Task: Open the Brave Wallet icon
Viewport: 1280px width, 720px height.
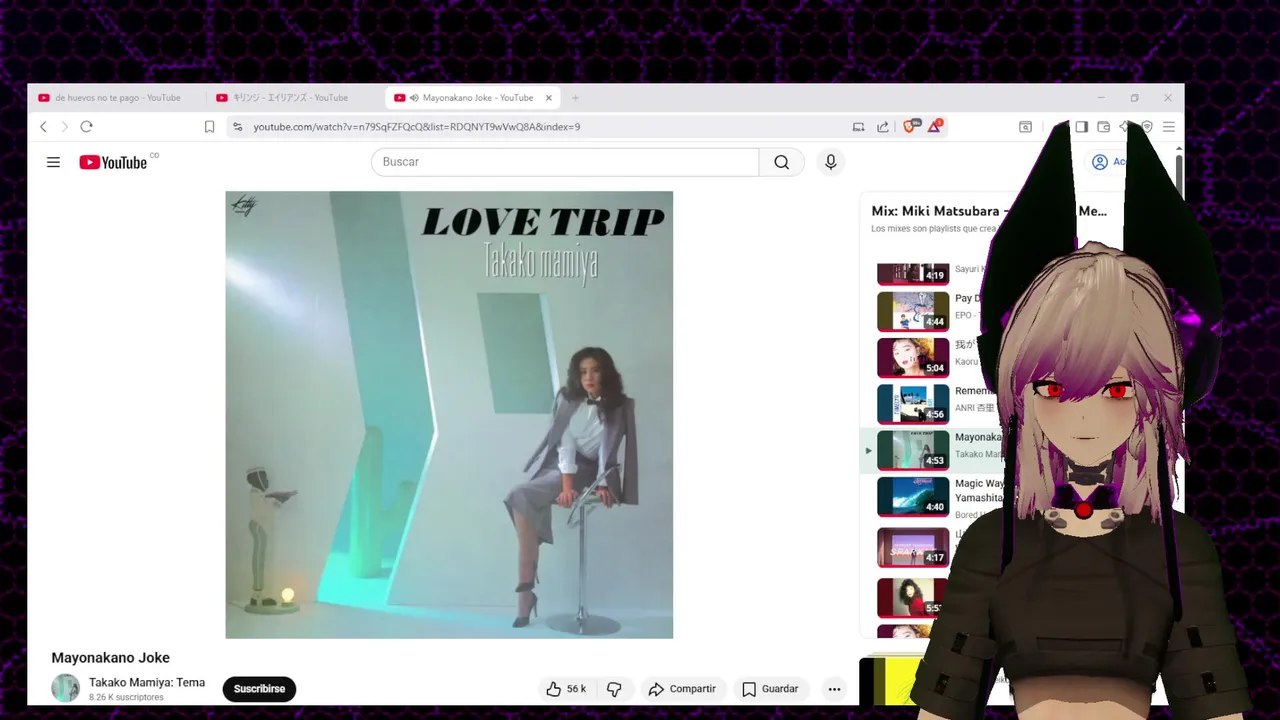Action: coord(1103,127)
